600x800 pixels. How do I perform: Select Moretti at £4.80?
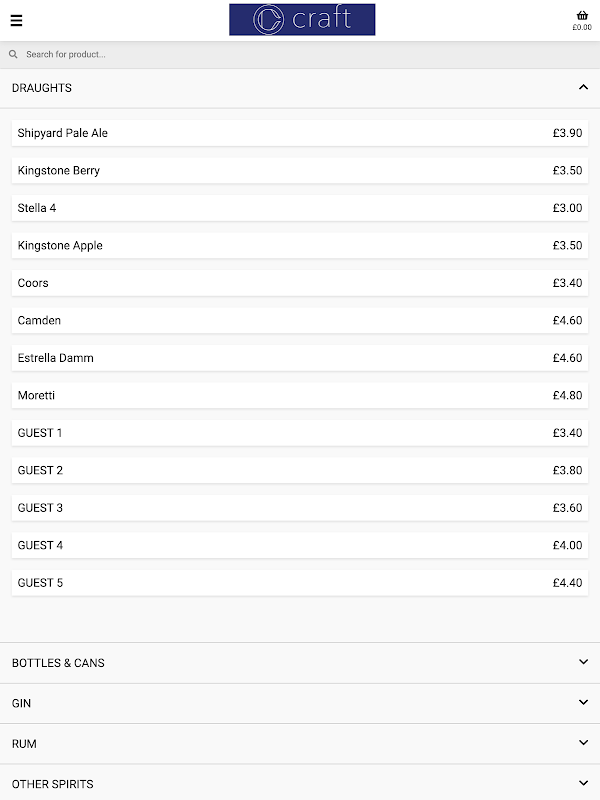coord(300,395)
